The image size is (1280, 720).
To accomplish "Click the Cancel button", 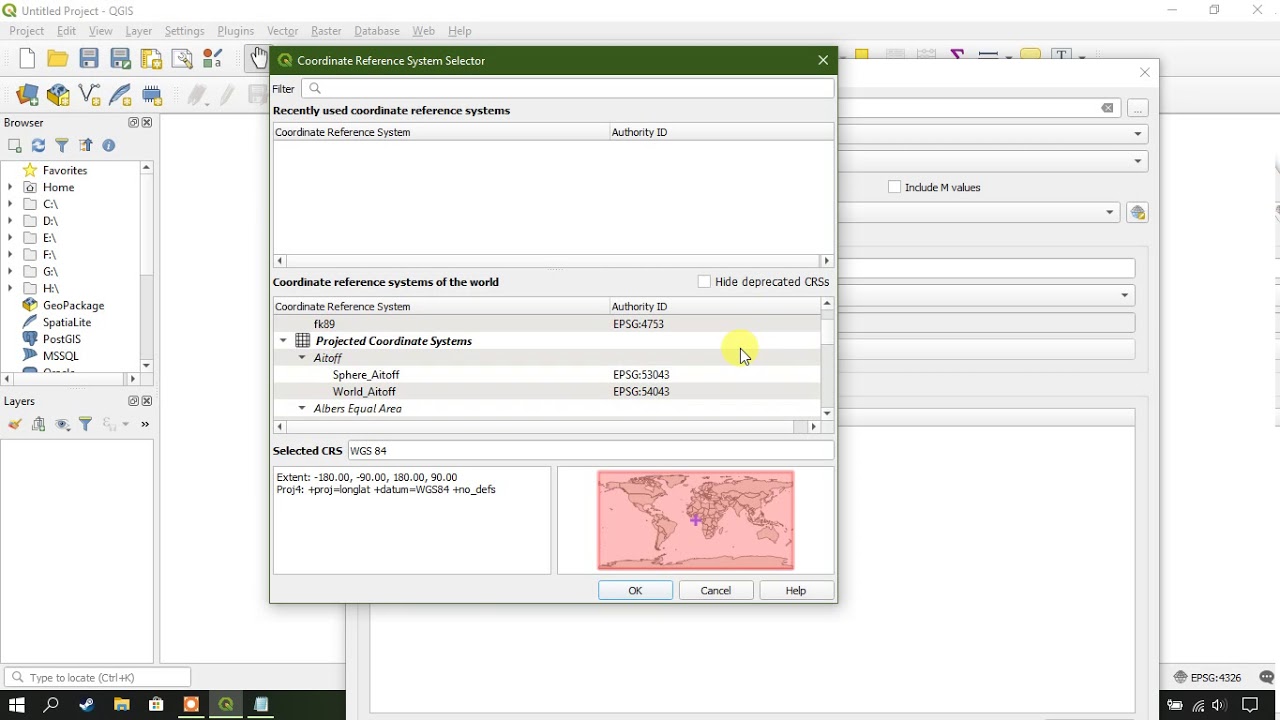I will pyautogui.click(x=716, y=591).
